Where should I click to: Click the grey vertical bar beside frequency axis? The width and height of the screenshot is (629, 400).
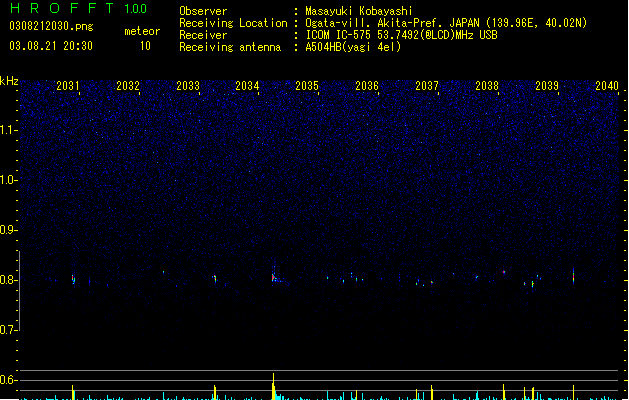[x=19, y=291]
